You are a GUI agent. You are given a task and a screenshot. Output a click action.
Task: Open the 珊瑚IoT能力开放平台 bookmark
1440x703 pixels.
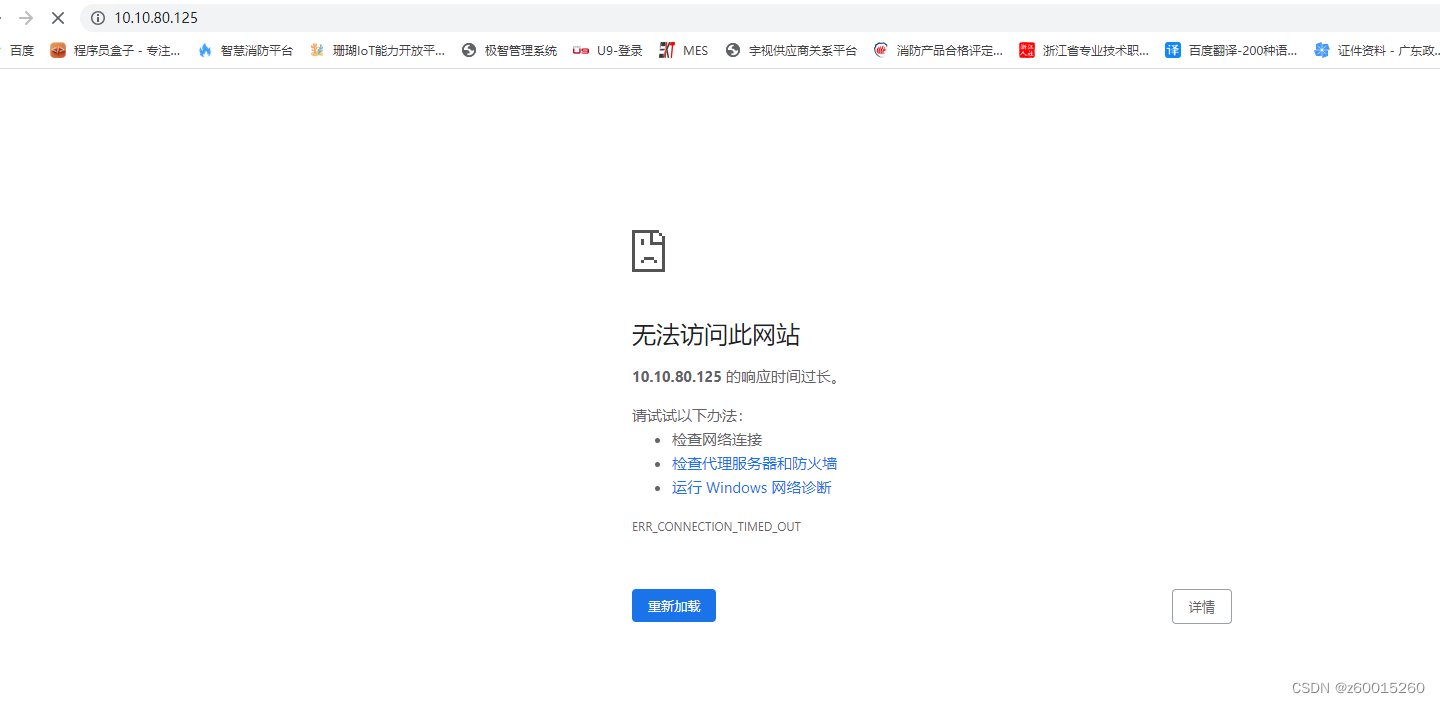(377, 50)
